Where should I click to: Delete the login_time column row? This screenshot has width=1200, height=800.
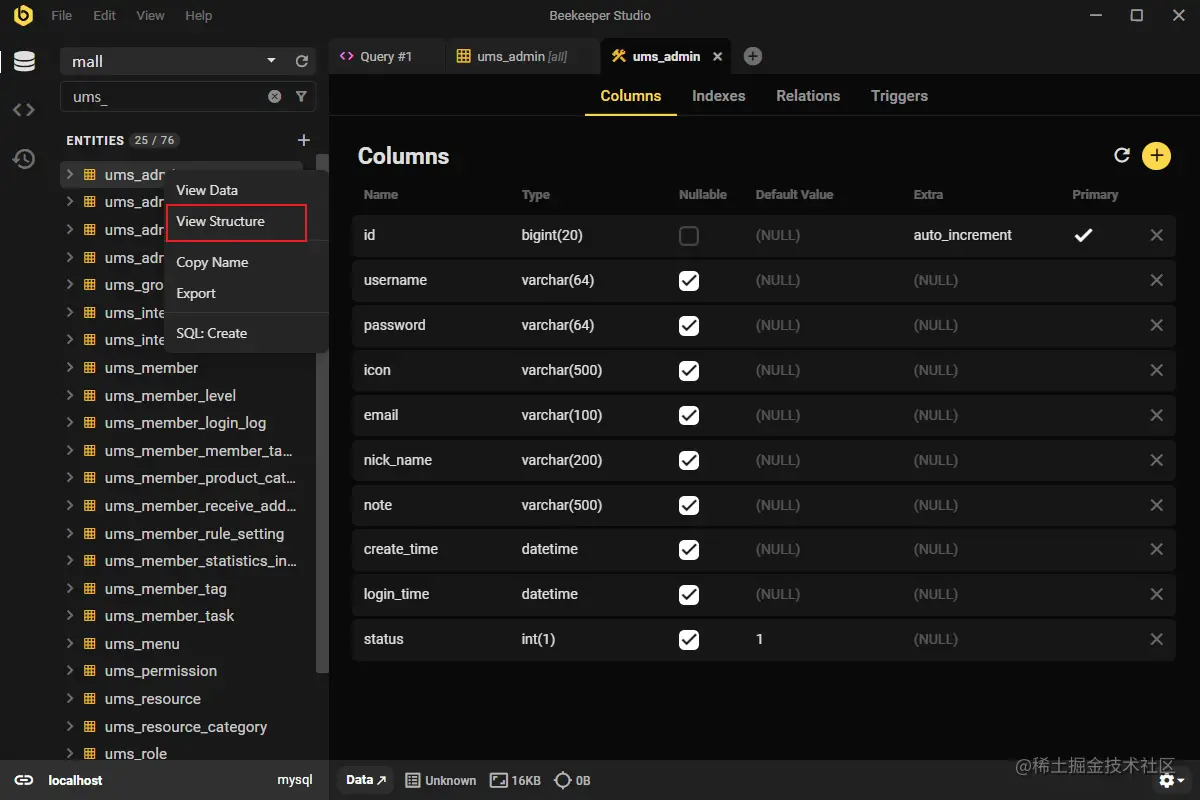pyautogui.click(x=1157, y=594)
